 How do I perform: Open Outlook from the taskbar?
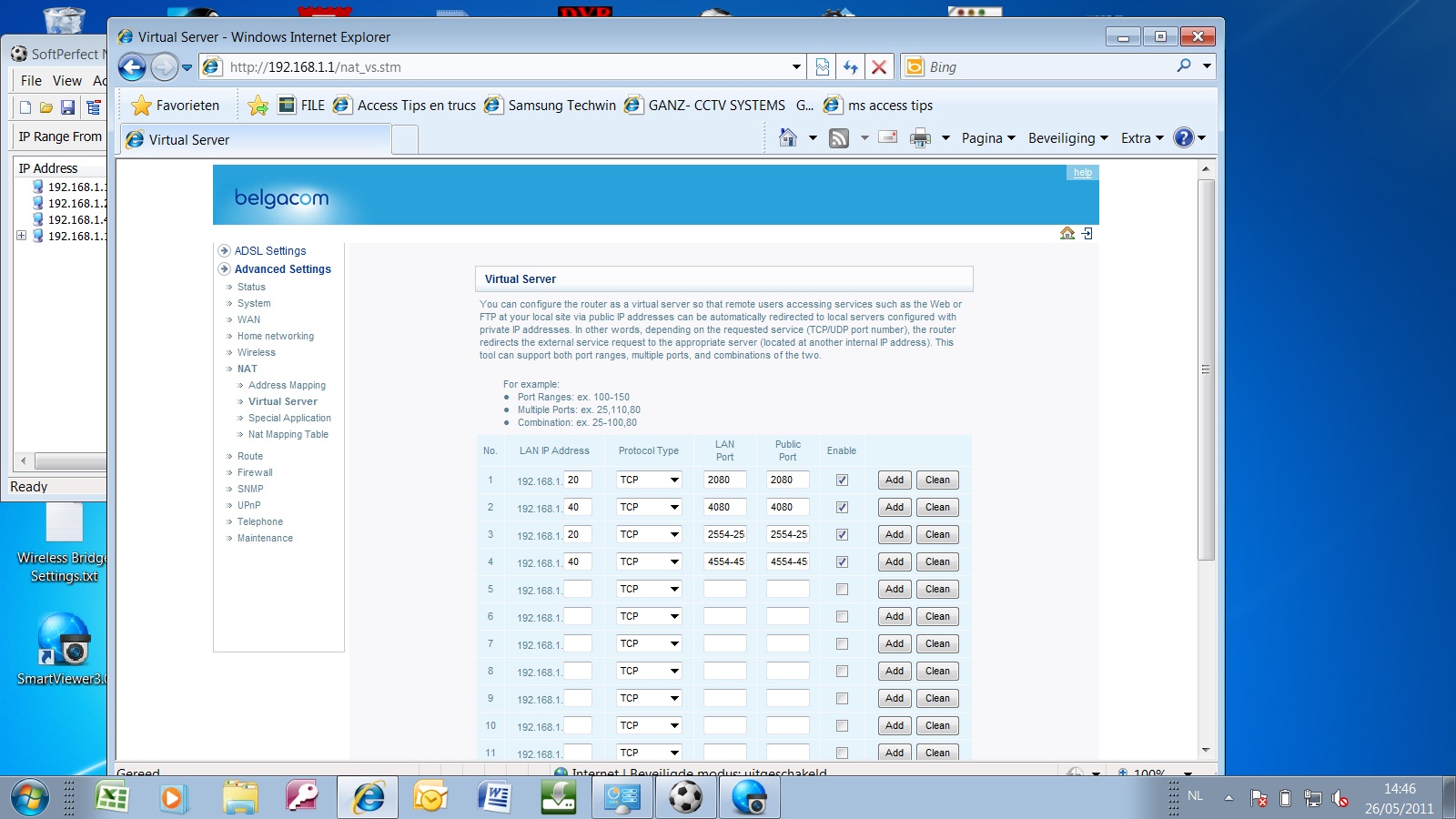coord(430,798)
